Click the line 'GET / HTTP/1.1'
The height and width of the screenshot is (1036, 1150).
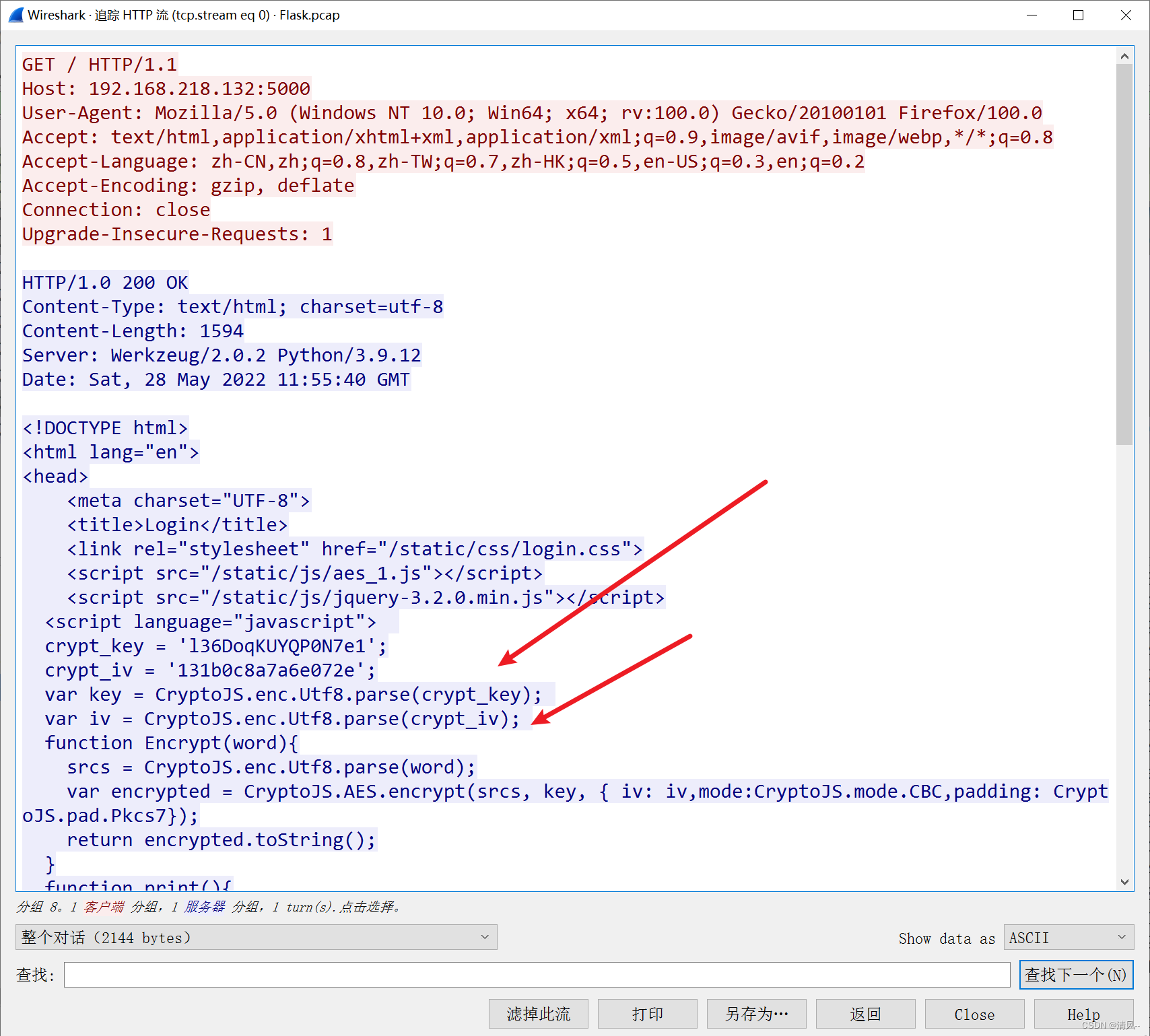pos(100,65)
